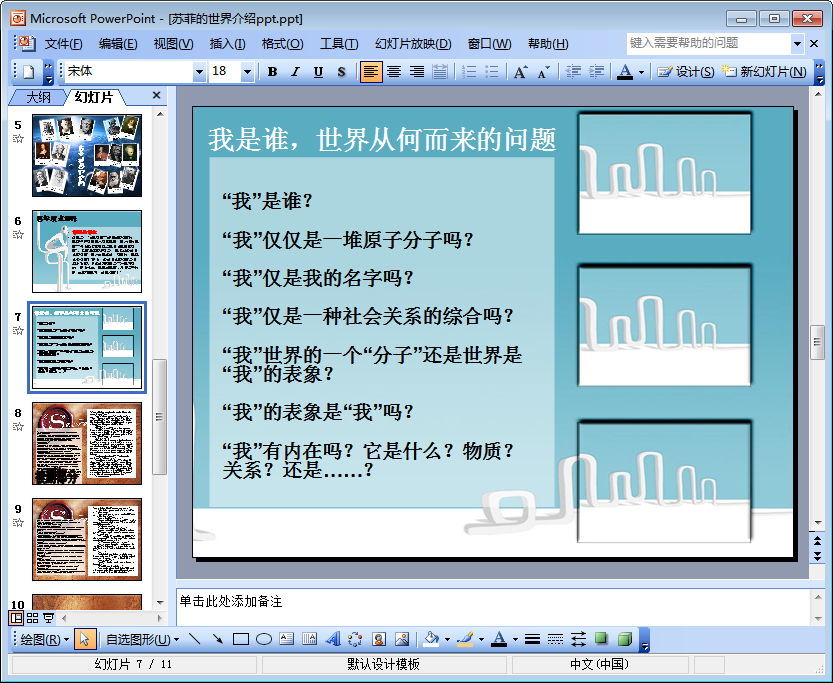This screenshot has width=833, height=683.
Task: Align text left
Action: click(371, 72)
